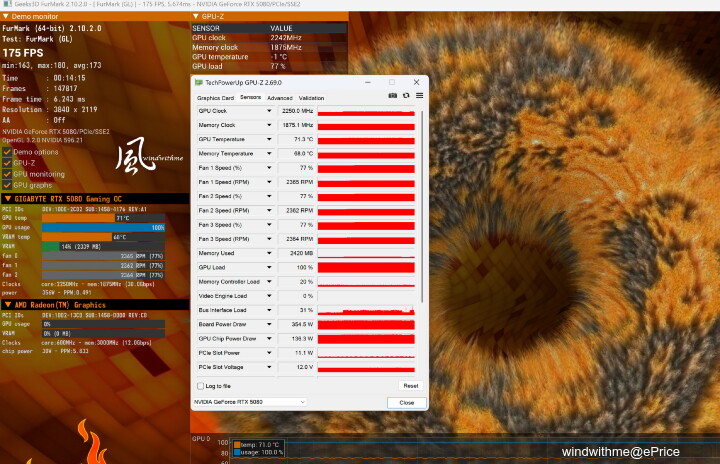Image resolution: width=720 pixels, height=464 pixels.
Task: Click the green VRAM 14% usage bar
Action: pos(51,246)
